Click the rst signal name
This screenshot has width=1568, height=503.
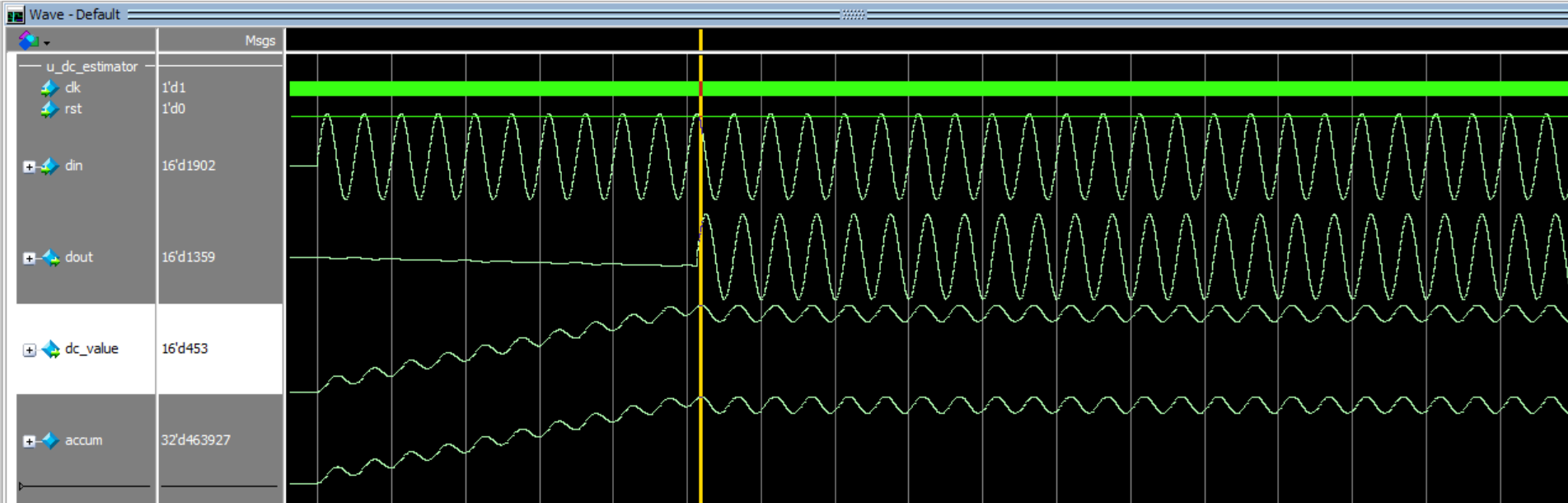[x=73, y=109]
